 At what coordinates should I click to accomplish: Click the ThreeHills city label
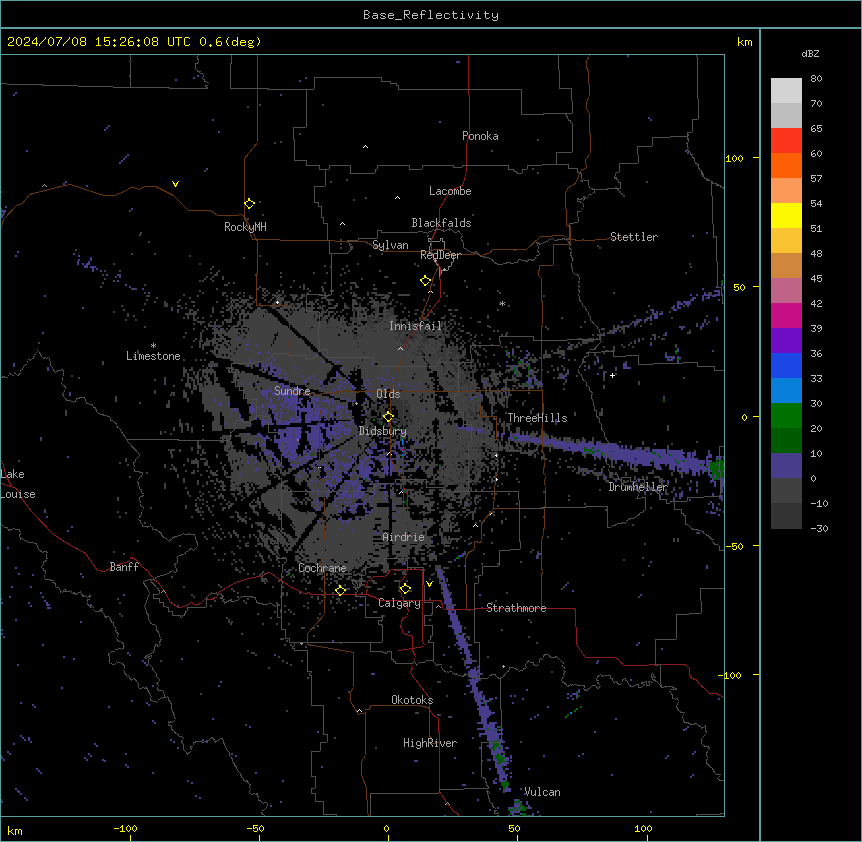(537, 418)
